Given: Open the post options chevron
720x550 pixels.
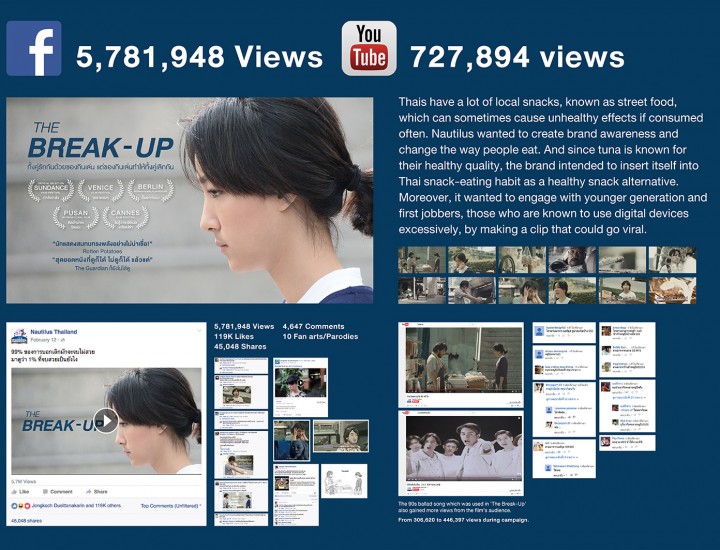Looking at the screenshot, I should point(199,331).
